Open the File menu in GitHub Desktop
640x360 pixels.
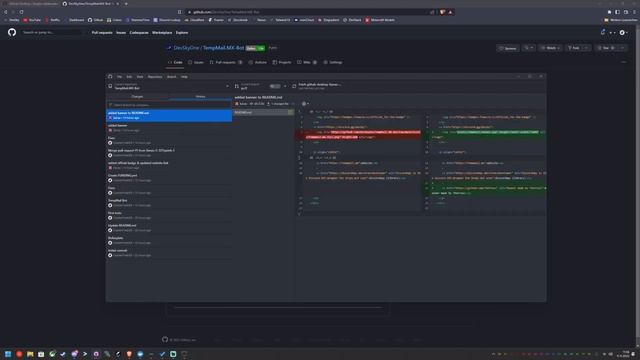(x=119, y=77)
